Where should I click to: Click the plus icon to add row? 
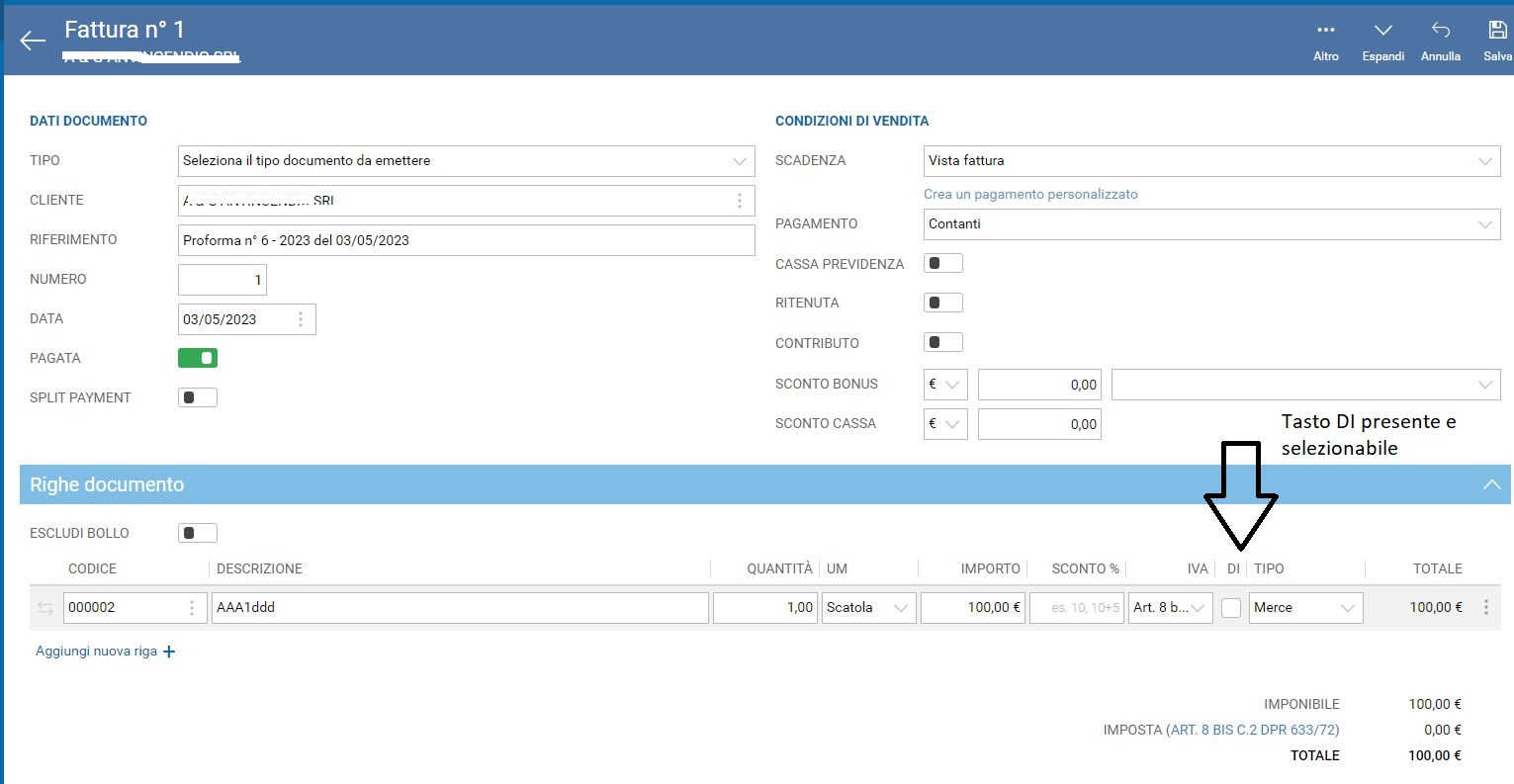click(169, 652)
